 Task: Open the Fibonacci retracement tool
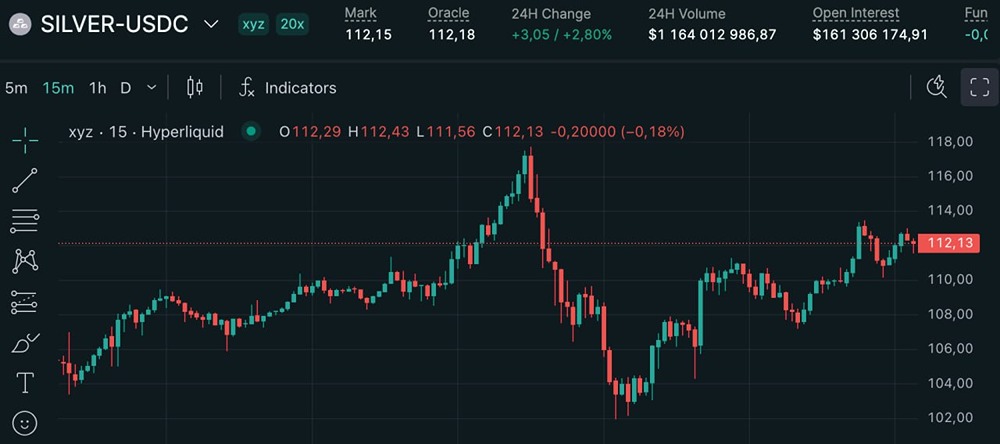click(x=25, y=221)
